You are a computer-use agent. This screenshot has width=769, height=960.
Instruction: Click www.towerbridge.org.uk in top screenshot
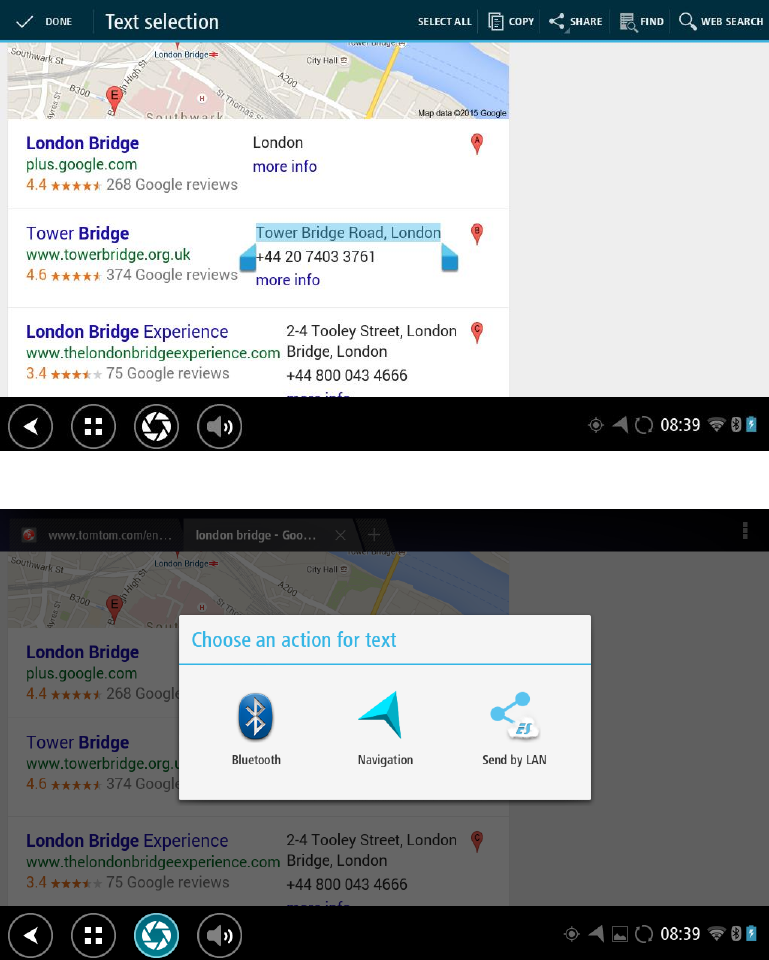coord(108,255)
